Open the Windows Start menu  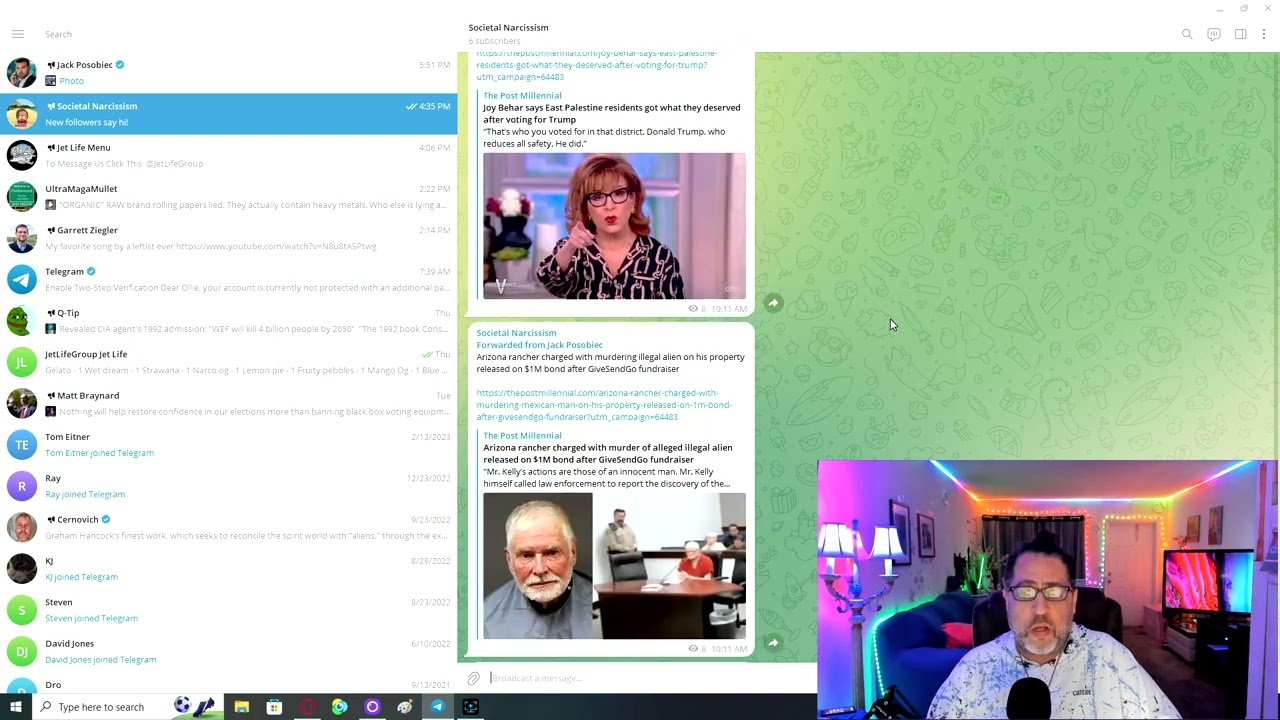click(15, 707)
